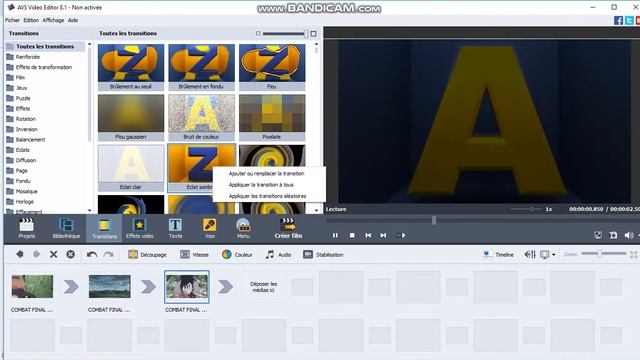
Task: Toggle fullscreen preview icon
Action: coord(598,235)
